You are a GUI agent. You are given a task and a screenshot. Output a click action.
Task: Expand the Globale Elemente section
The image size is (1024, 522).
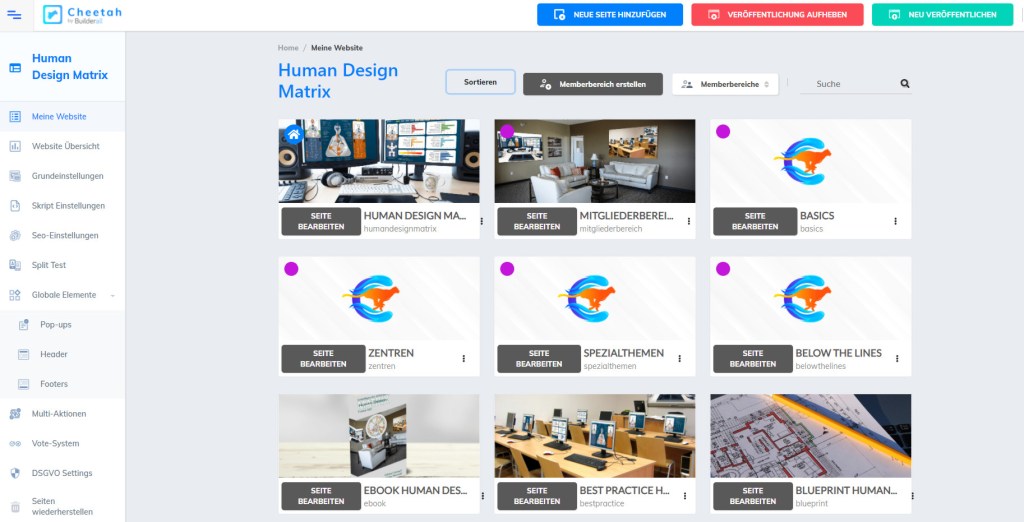62,295
